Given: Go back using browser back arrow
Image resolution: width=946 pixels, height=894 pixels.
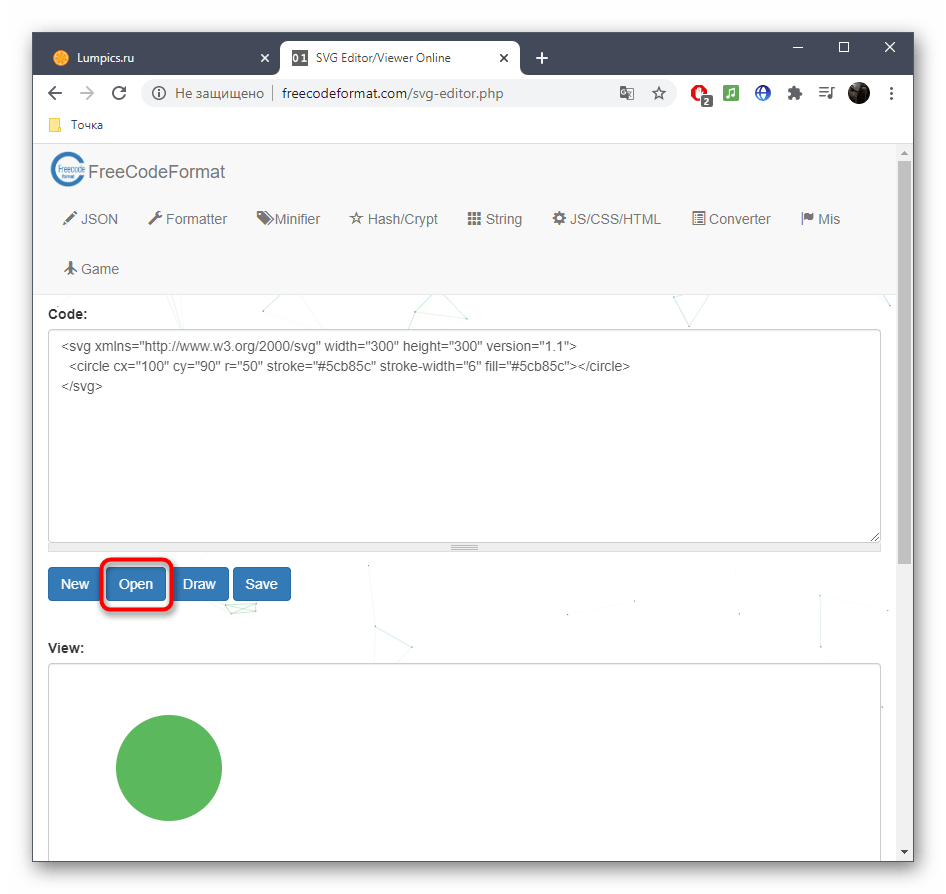Looking at the screenshot, I should coord(55,93).
